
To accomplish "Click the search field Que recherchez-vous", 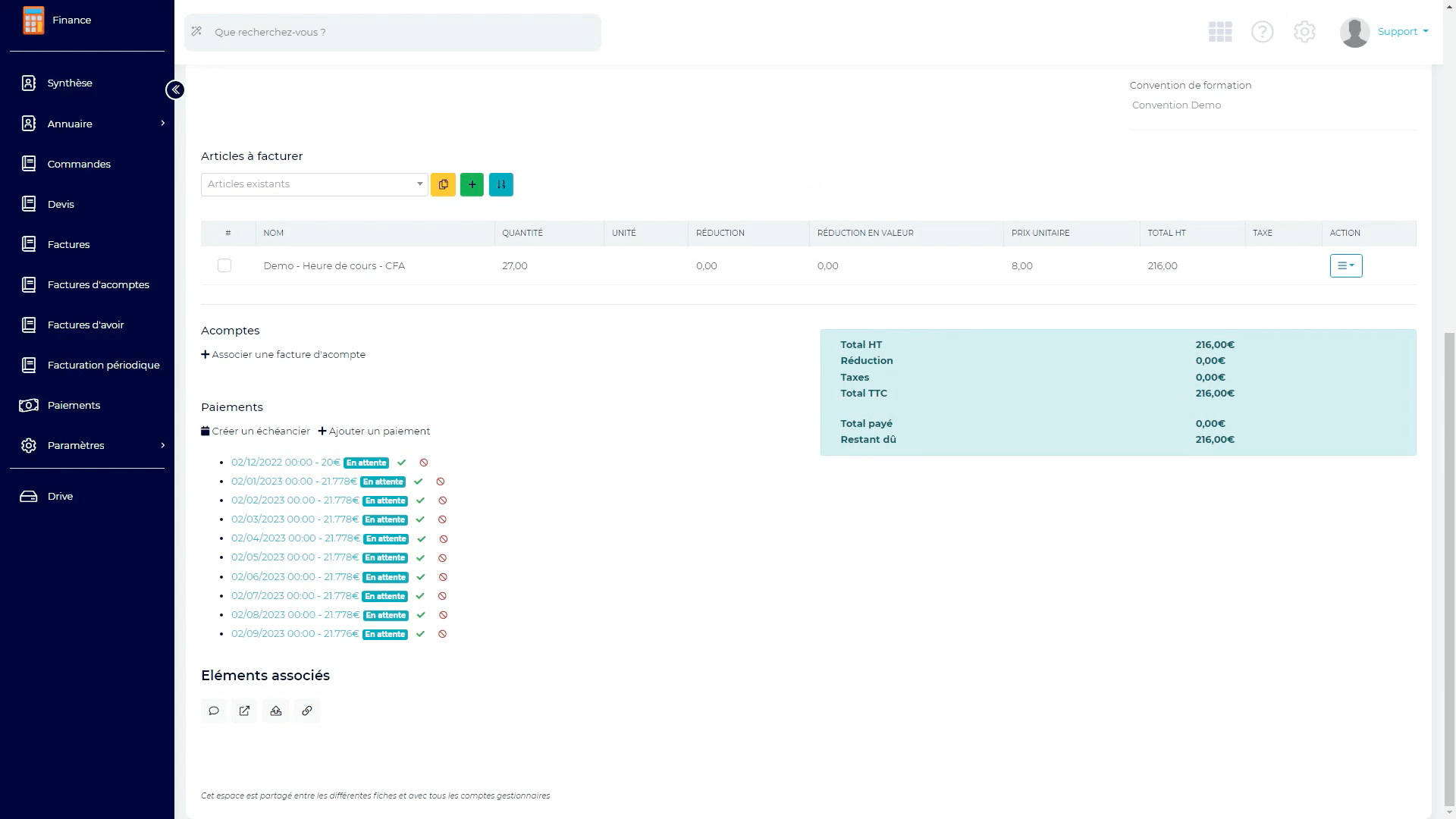I will tap(392, 32).
